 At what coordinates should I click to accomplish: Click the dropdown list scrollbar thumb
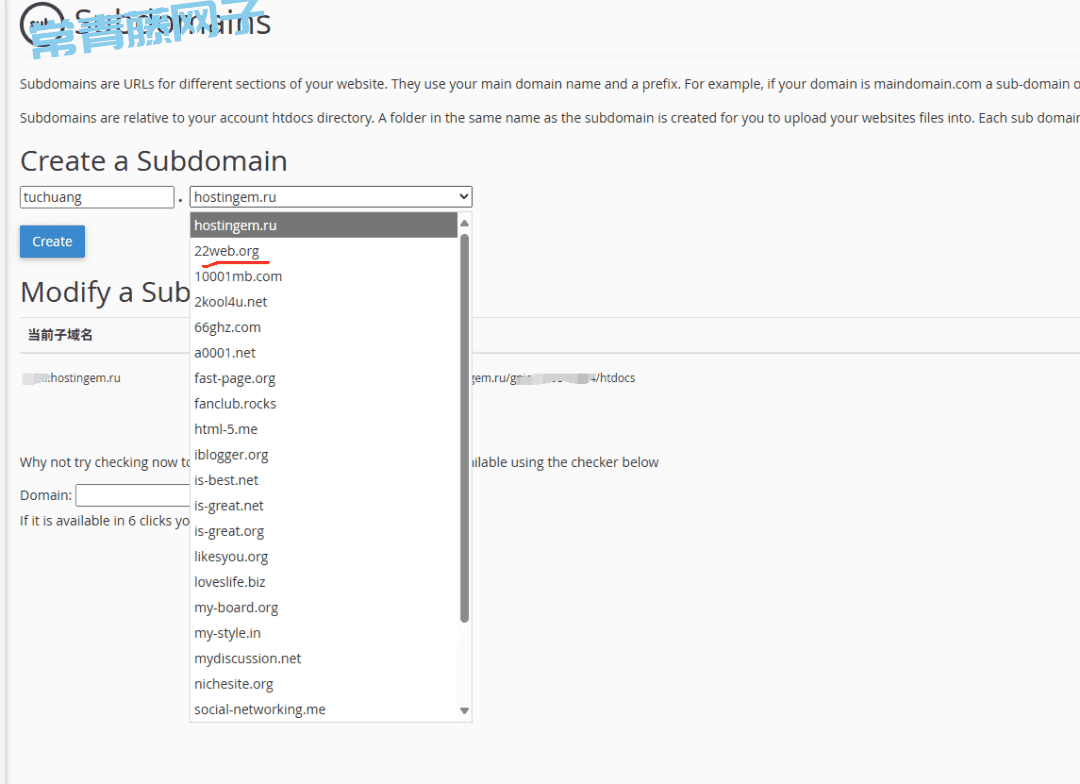point(464,428)
